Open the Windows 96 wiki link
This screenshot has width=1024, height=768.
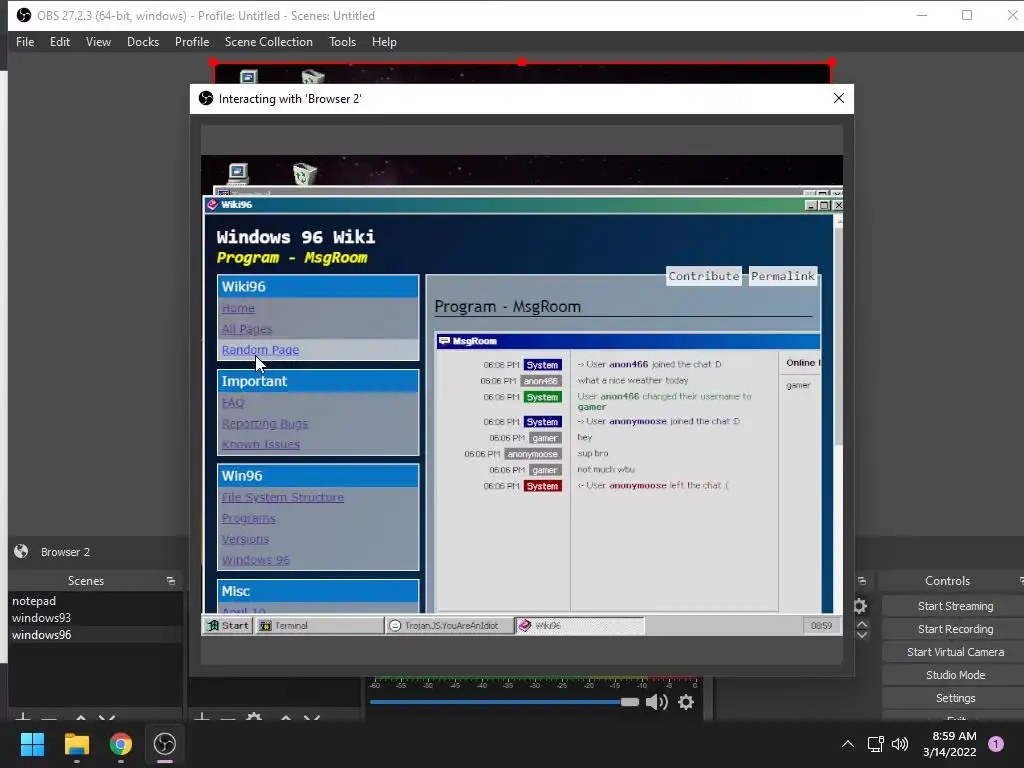[255, 560]
